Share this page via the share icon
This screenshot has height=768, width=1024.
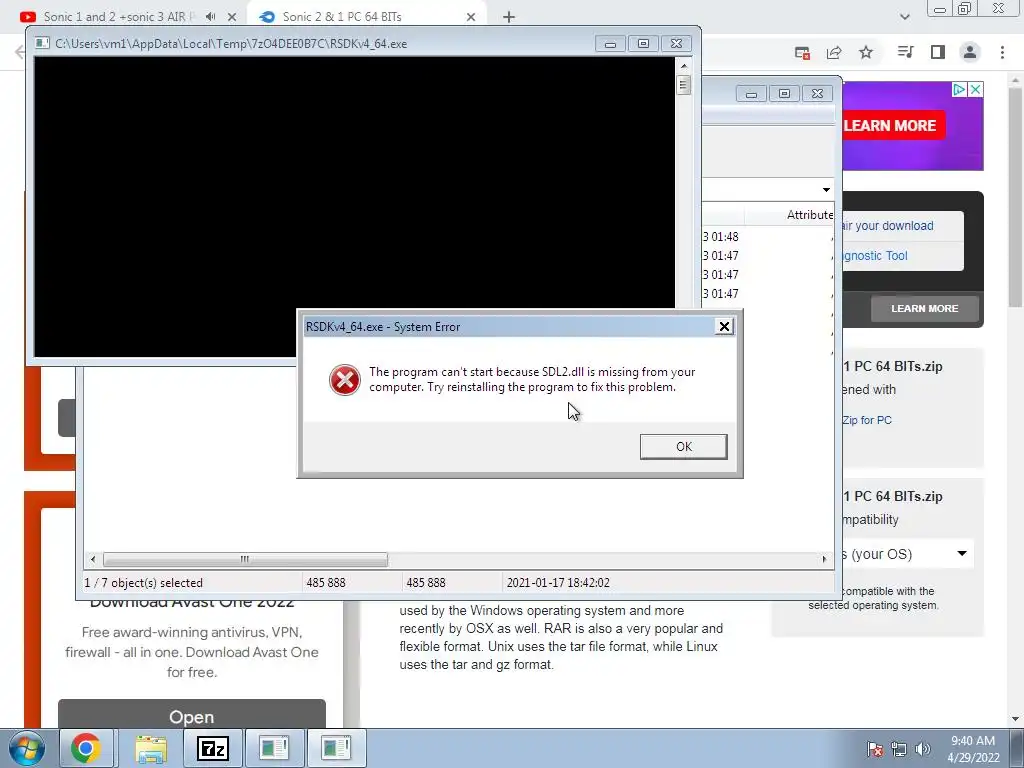pos(834,53)
